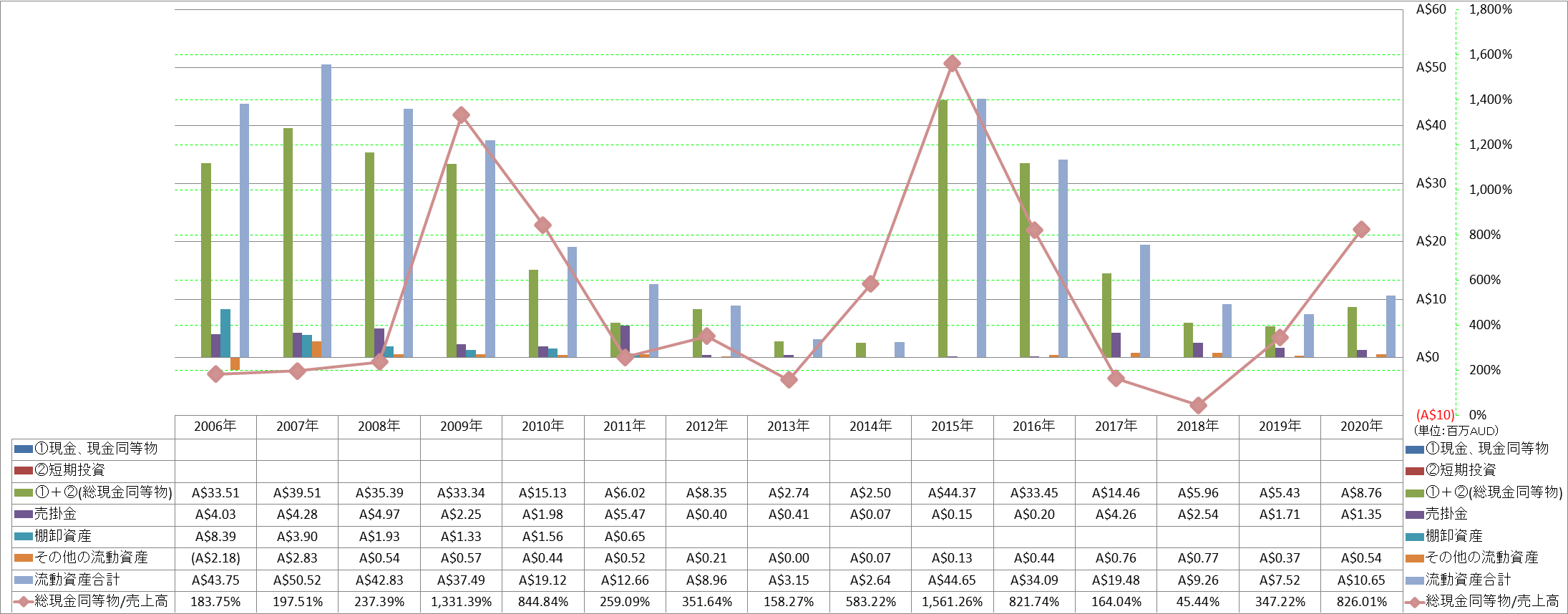Click the 1,800% secondary axis label
The width and height of the screenshot is (1568, 614).
pyautogui.click(x=1491, y=9)
